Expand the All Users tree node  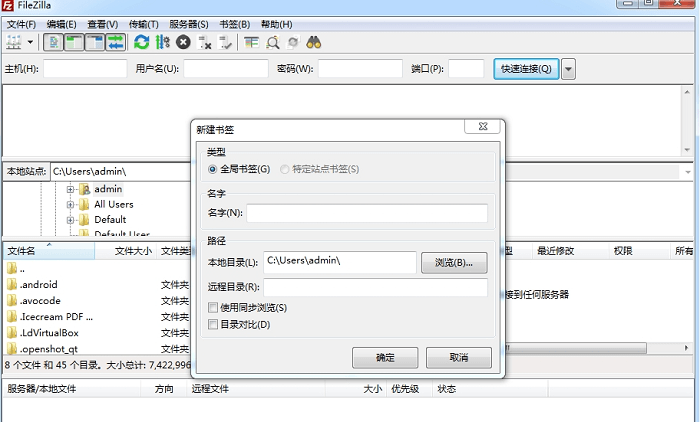pos(70,205)
